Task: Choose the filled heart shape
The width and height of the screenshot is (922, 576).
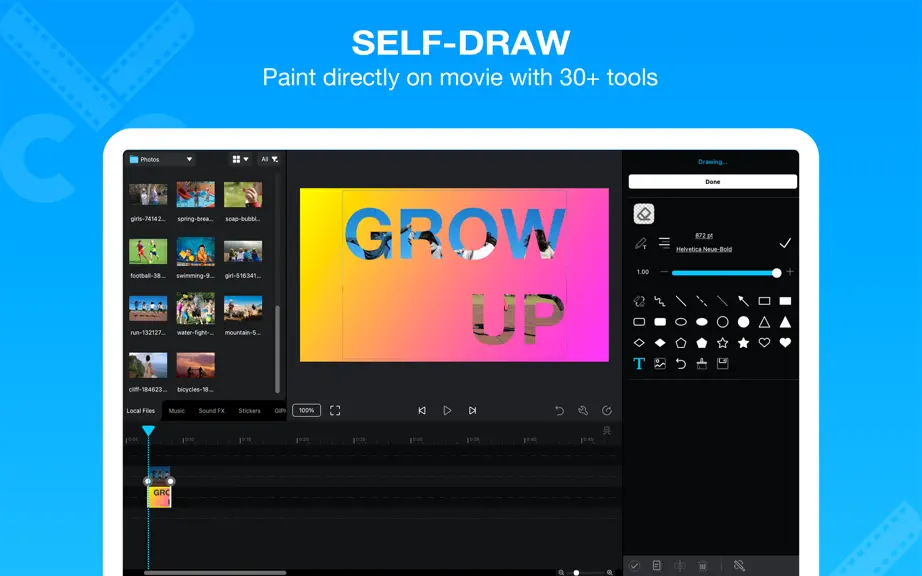Action: [x=785, y=343]
